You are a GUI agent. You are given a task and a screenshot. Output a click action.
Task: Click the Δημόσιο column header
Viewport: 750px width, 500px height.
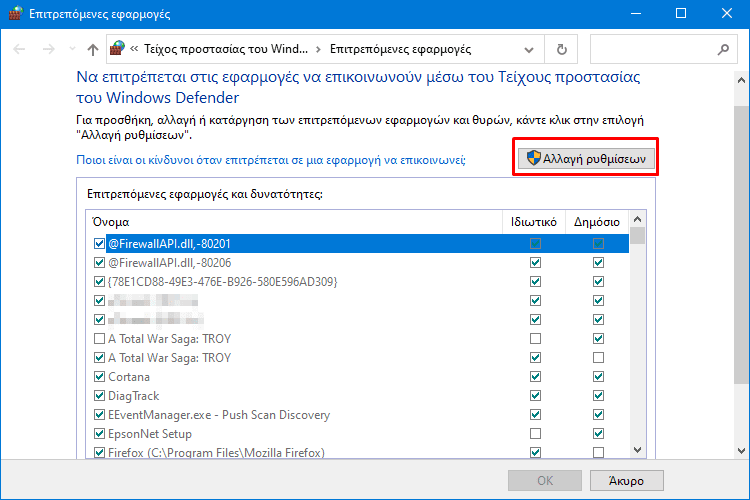pyautogui.click(x=597, y=222)
